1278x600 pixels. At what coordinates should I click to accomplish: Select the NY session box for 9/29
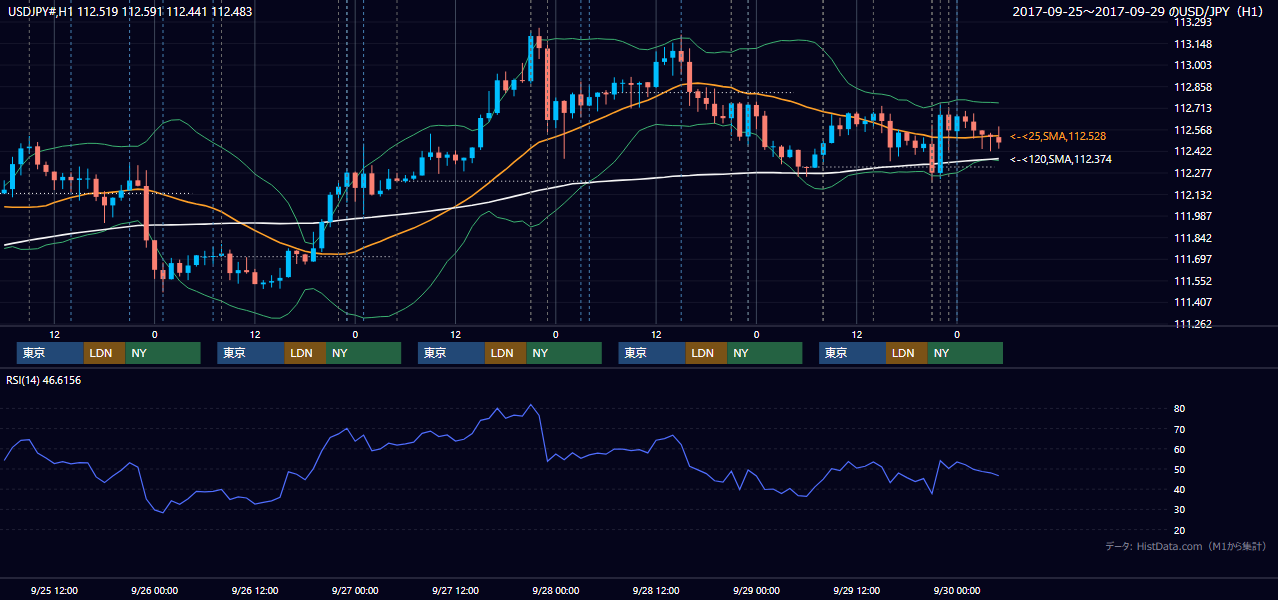(x=965, y=353)
